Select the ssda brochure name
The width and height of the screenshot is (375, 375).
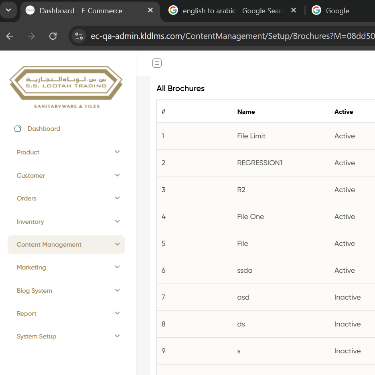click(x=245, y=270)
